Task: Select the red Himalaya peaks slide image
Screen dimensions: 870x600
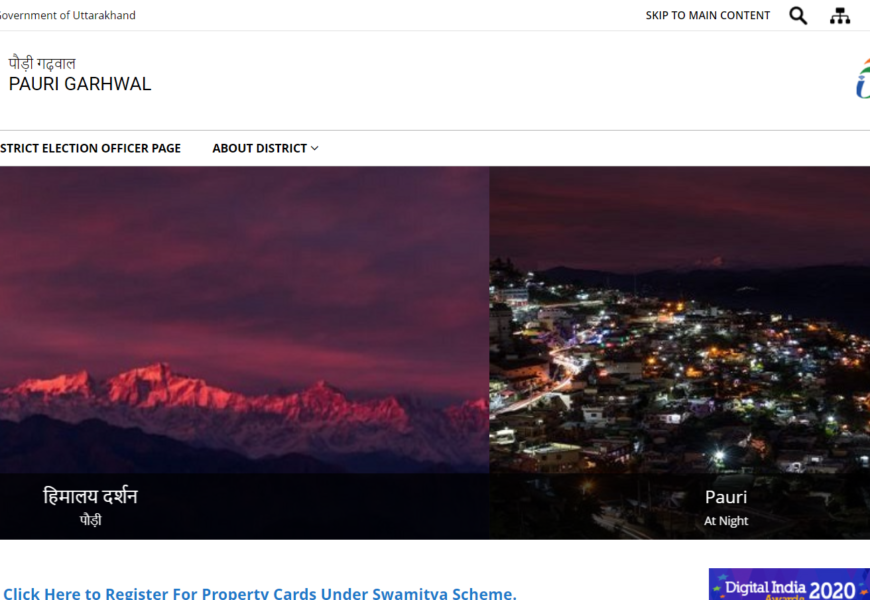Action: click(x=244, y=320)
